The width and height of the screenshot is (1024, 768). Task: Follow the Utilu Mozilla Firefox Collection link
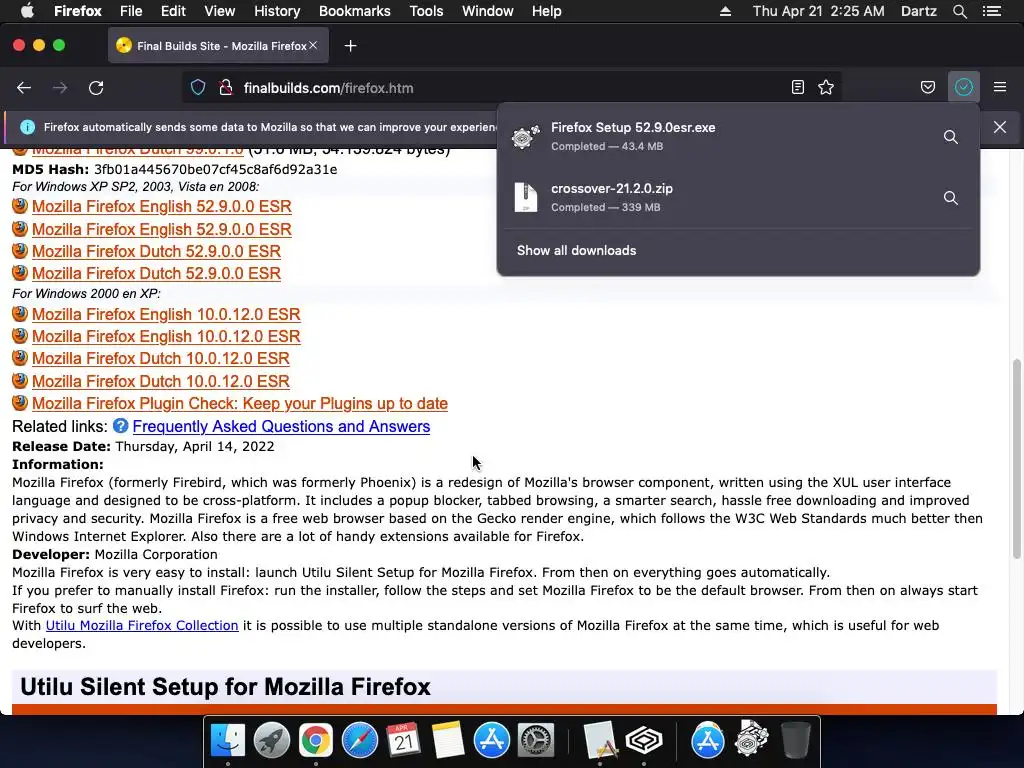[x=142, y=626]
